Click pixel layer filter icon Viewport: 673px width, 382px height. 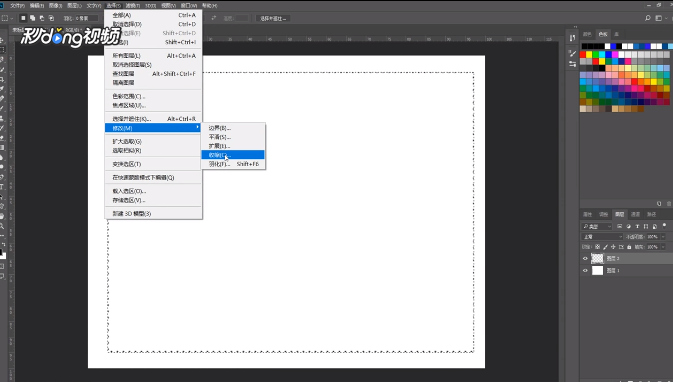click(x=619, y=226)
